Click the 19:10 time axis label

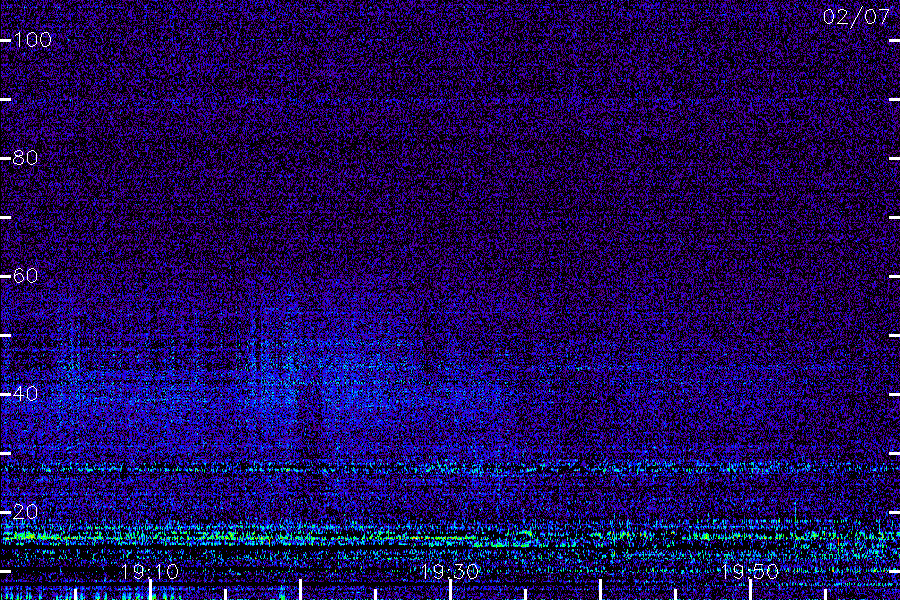click(x=150, y=571)
